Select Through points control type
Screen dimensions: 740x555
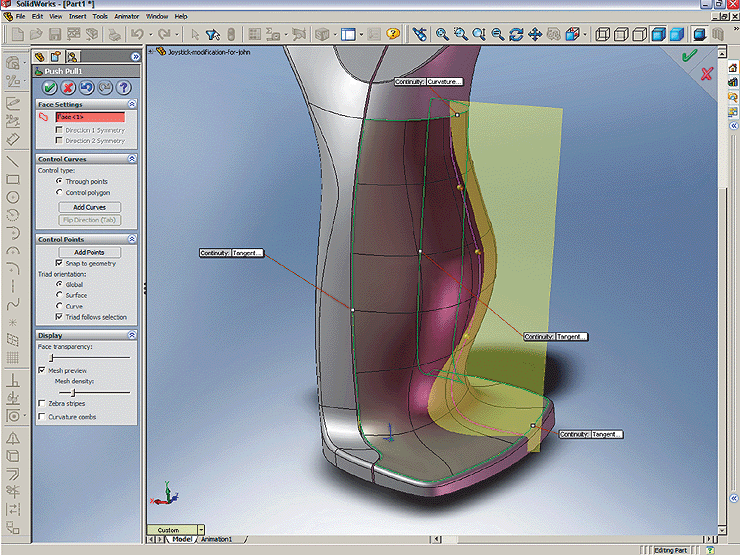59,181
